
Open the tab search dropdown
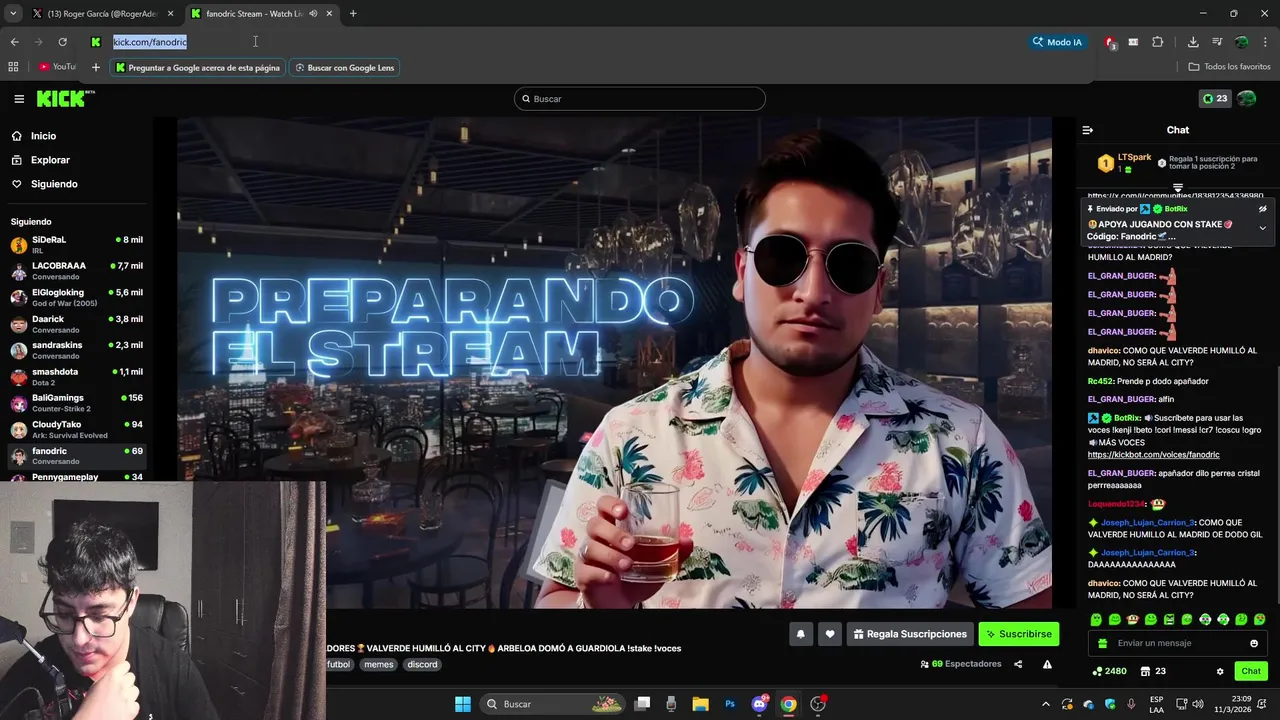coord(13,14)
